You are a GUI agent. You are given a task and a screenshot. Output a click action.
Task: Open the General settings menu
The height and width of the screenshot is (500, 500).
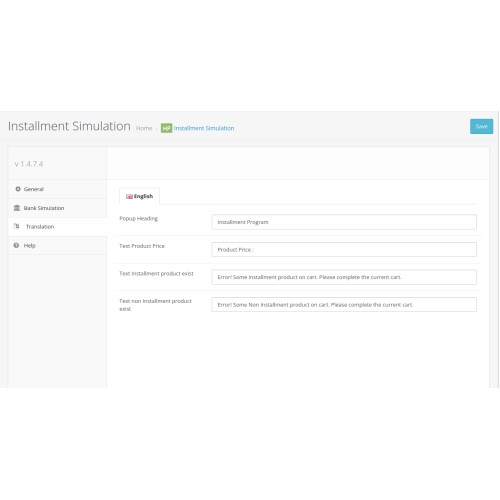pos(57,189)
